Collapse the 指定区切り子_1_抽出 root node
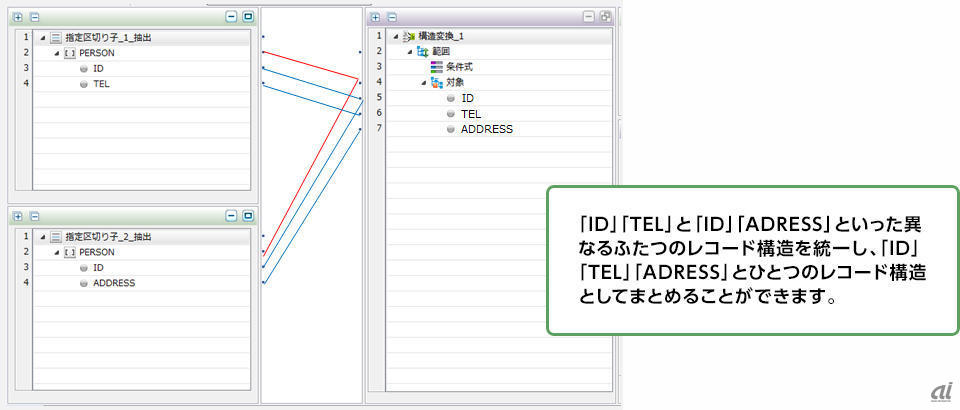This screenshot has height=410, width=960. (43, 38)
